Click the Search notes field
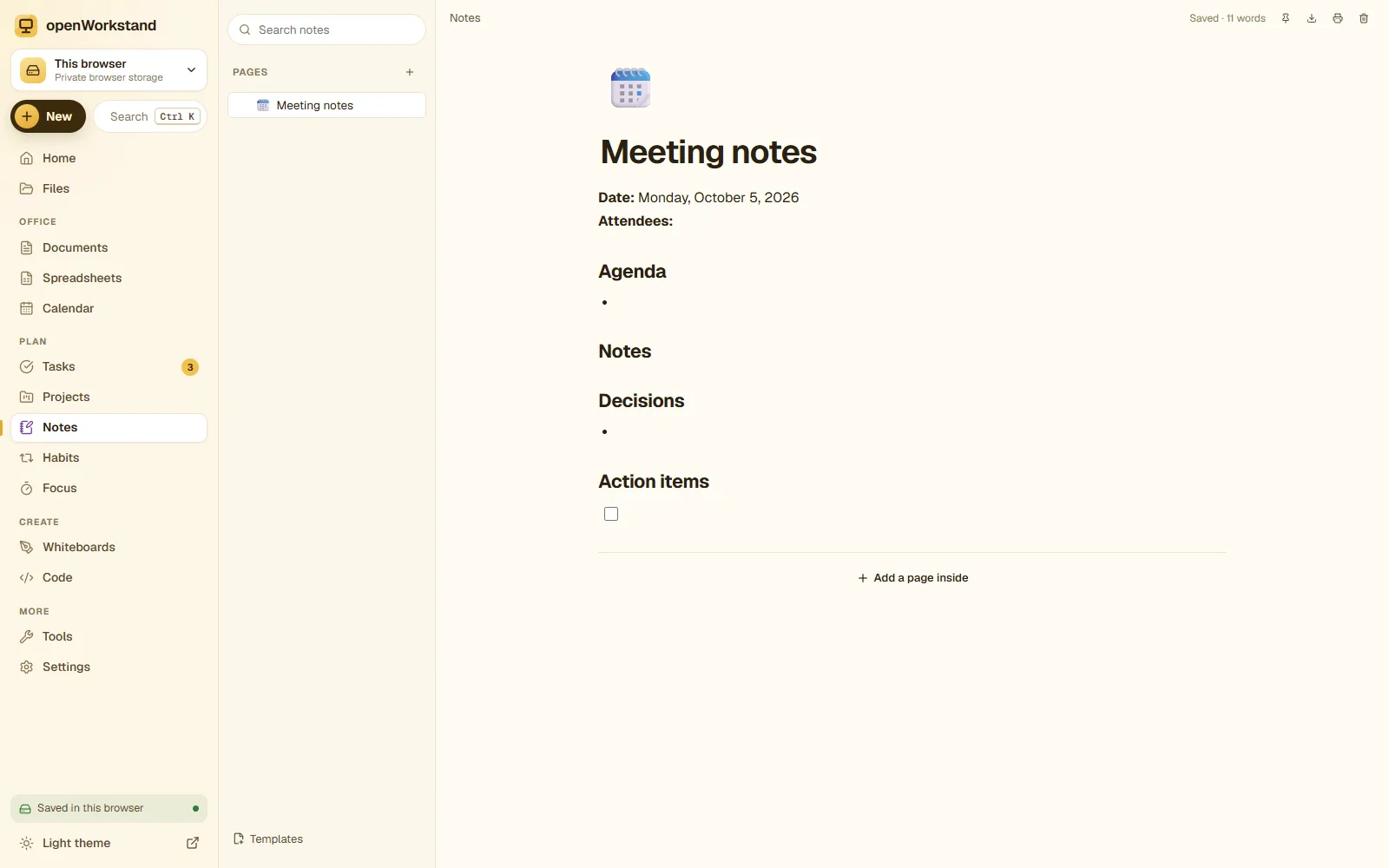The height and width of the screenshot is (868, 1389). coord(326,30)
